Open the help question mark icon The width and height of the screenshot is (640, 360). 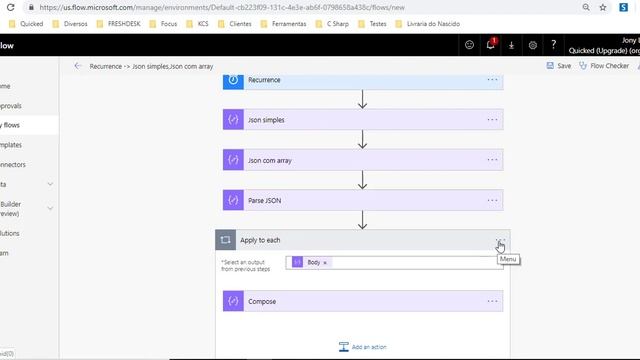pyautogui.click(x=553, y=45)
